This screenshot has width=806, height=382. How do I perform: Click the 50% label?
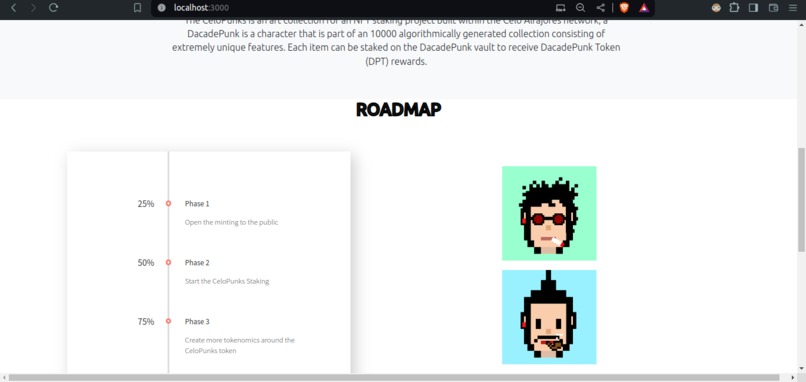[145, 263]
